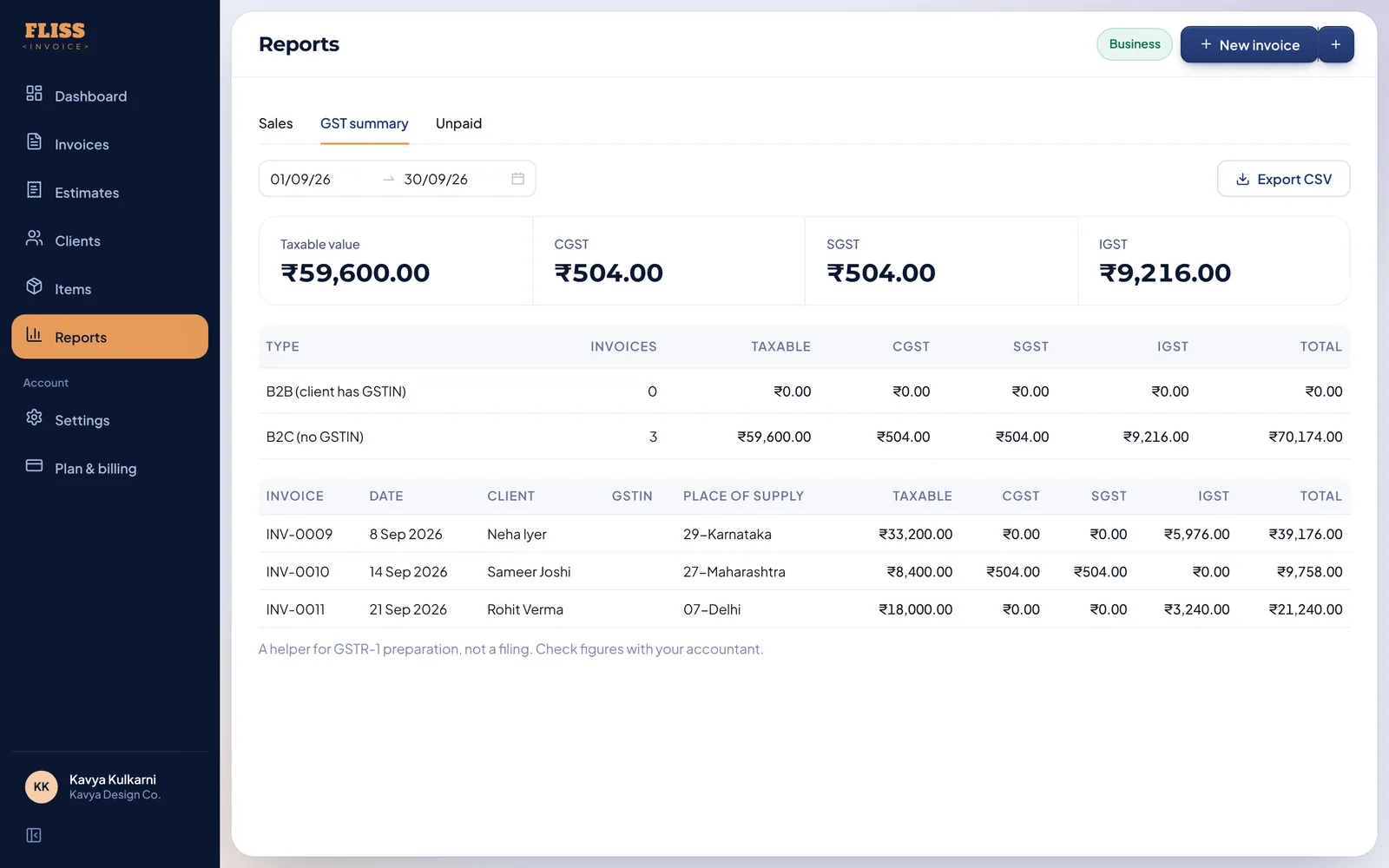Click place of supply 29–Karnataka
The image size is (1389, 868).
[727, 534]
